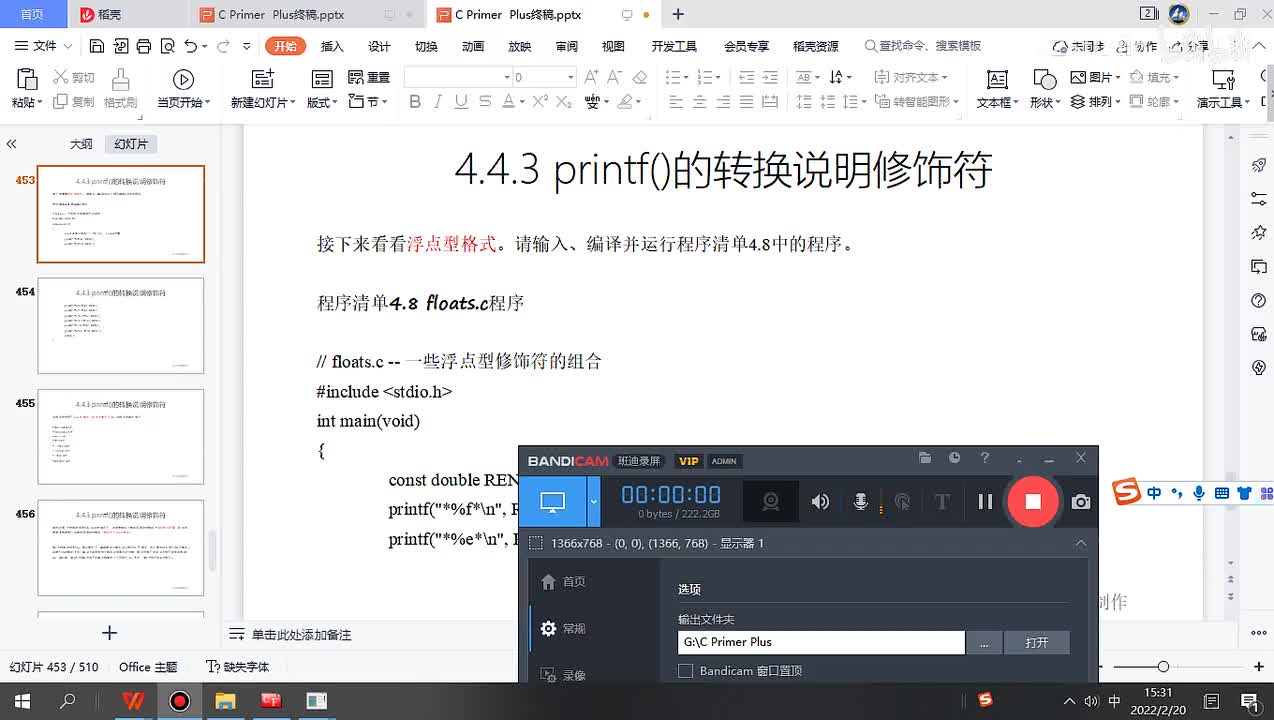
Task: Click the browse ... button for output folder
Action: point(984,642)
